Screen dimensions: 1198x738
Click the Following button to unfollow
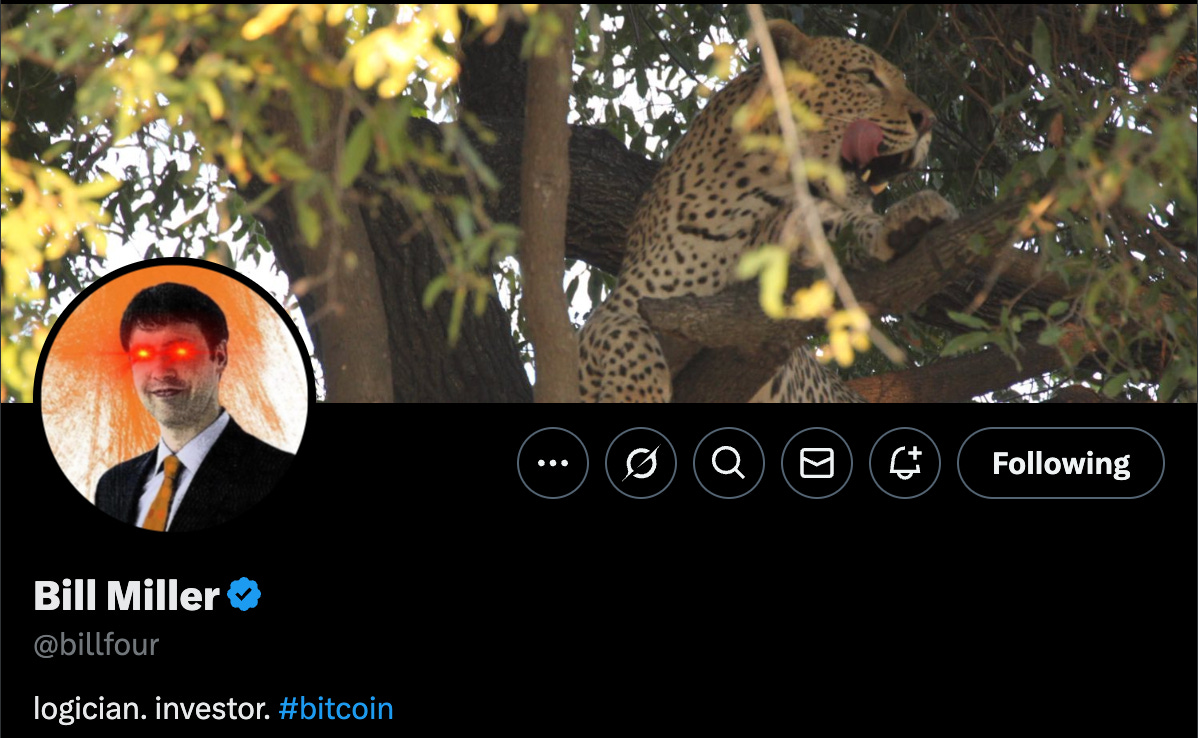click(1060, 463)
